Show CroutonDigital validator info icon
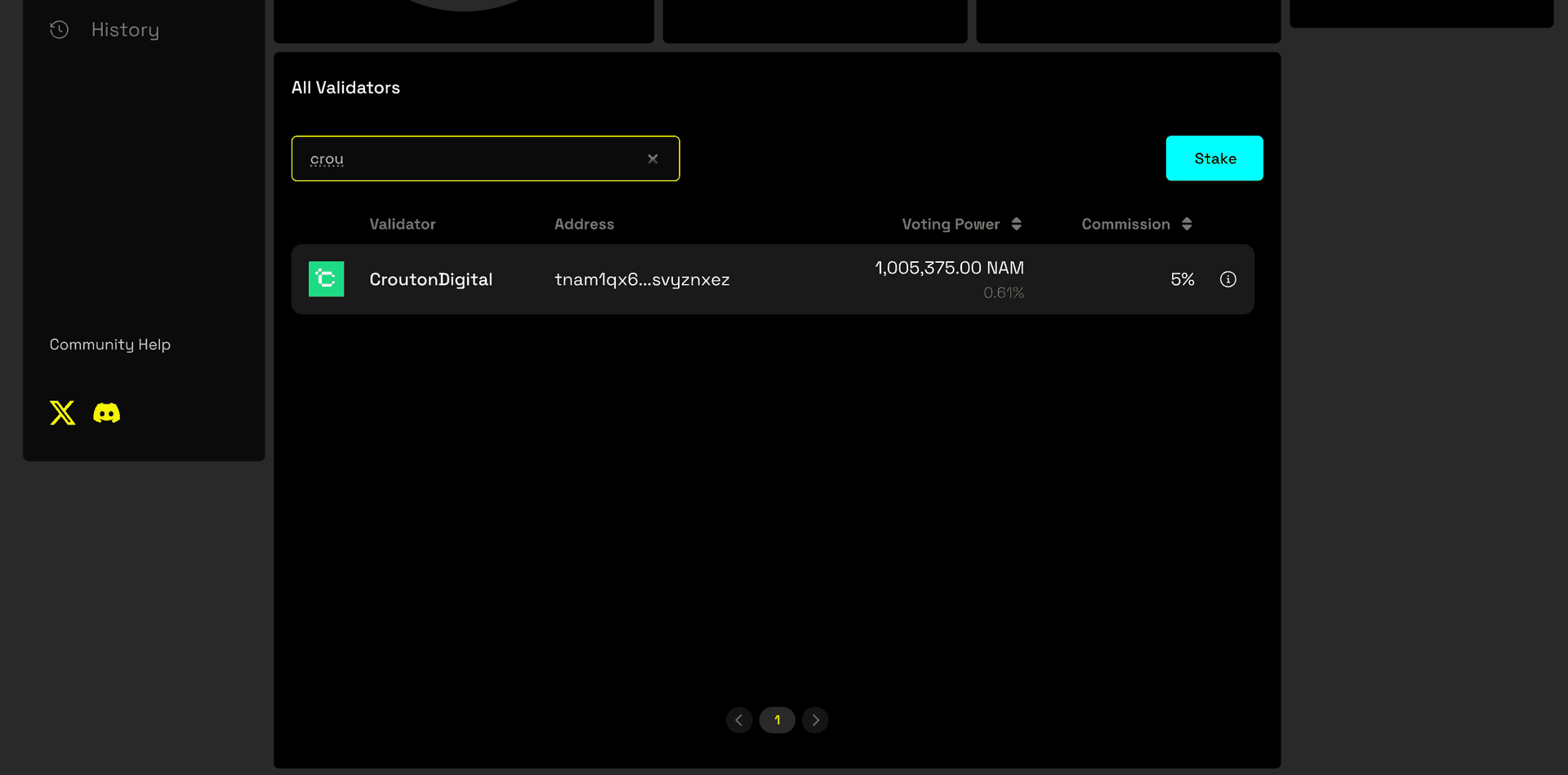 click(x=1227, y=279)
